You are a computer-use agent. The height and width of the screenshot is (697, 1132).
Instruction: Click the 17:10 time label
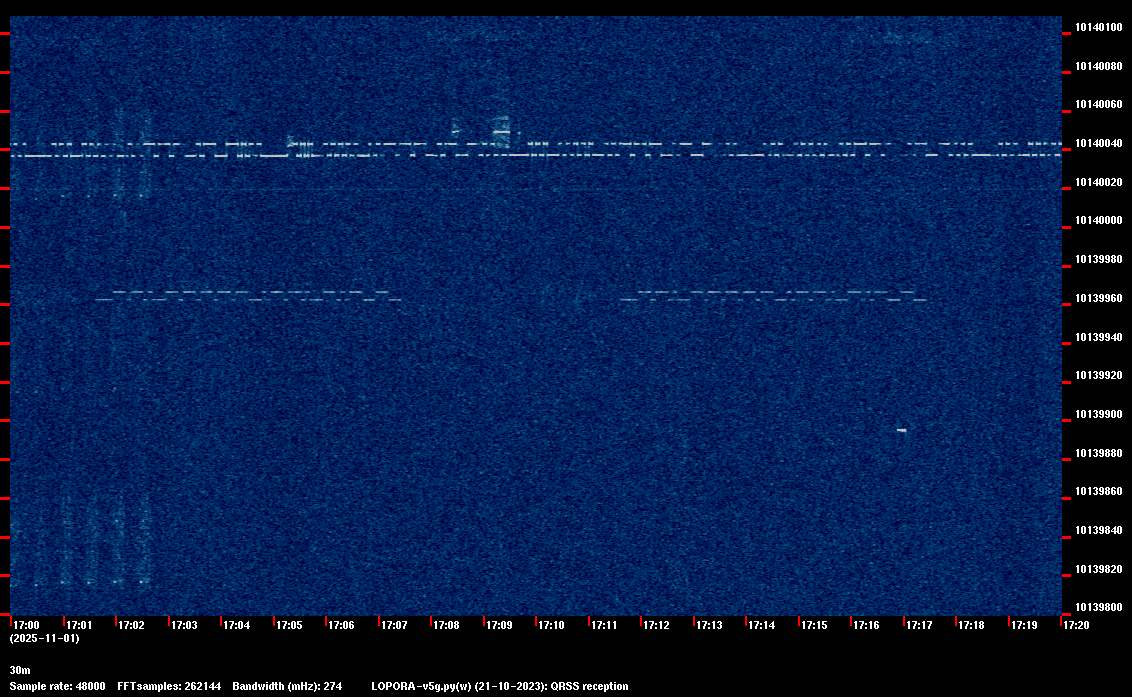pyautogui.click(x=552, y=625)
